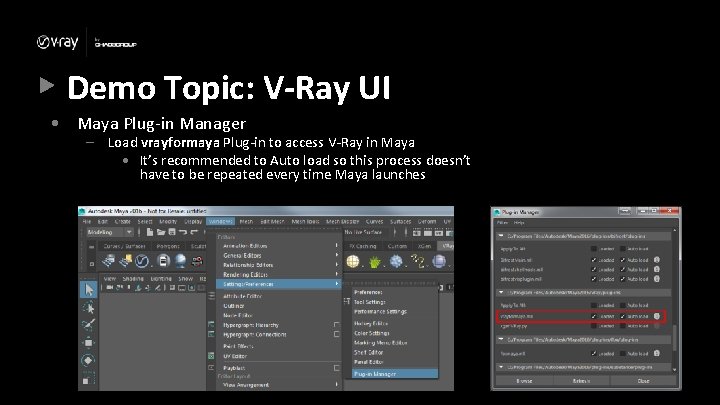Open Help menu in Plug-in Manager
Image resolution: width=720 pixels, height=405 pixels.
519,223
